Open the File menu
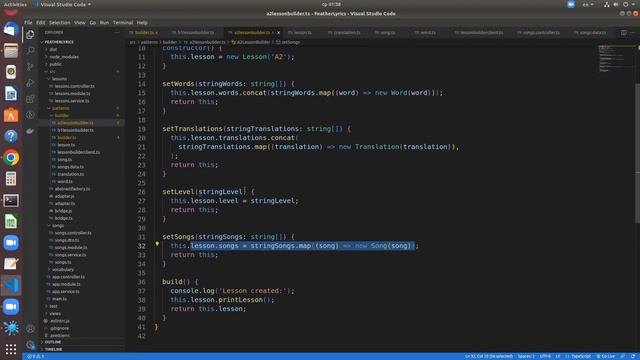 click(28, 22)
